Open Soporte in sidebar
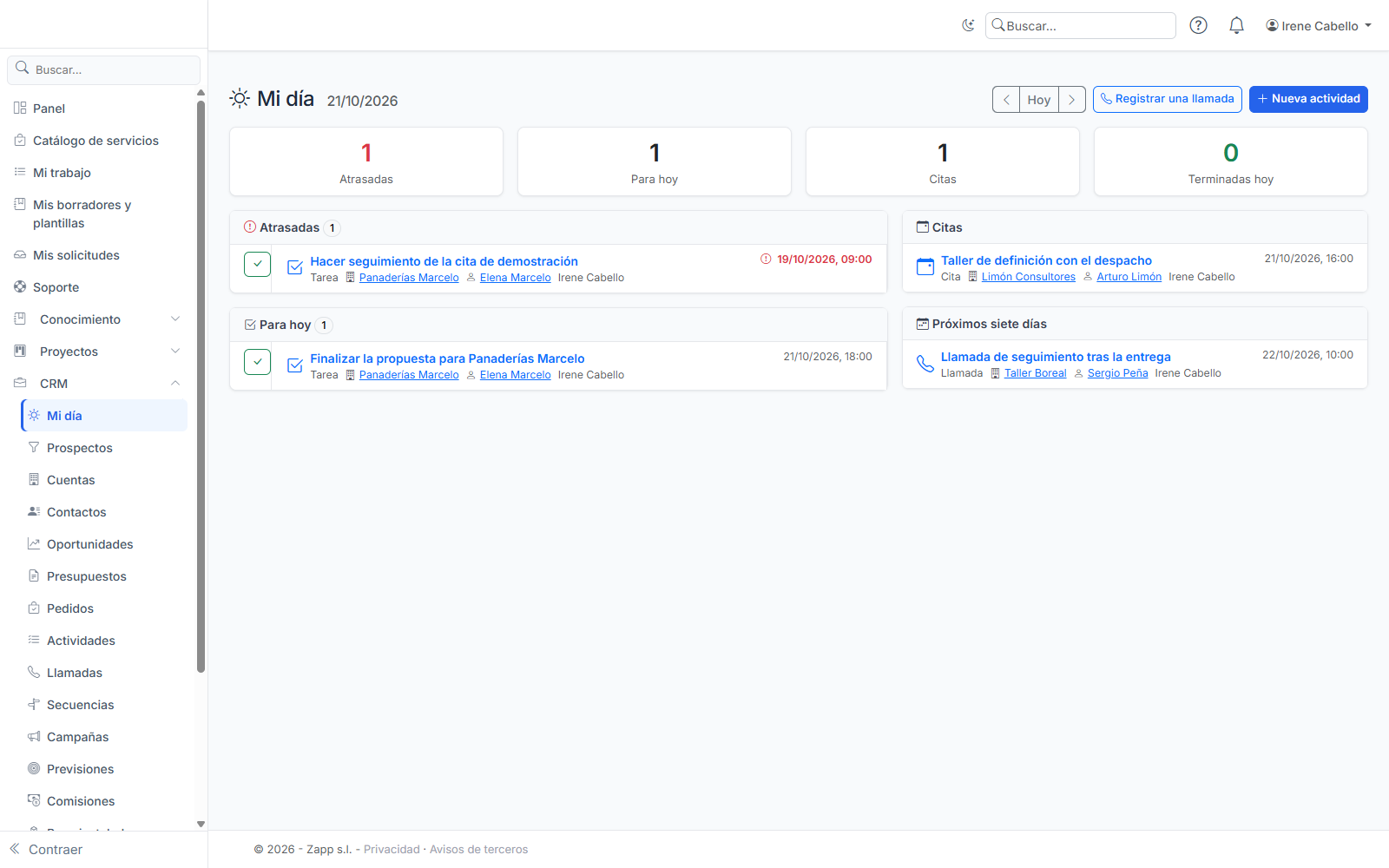Image resolution: width=1389 pixels, height=868 pixels. tap(97, 287)
